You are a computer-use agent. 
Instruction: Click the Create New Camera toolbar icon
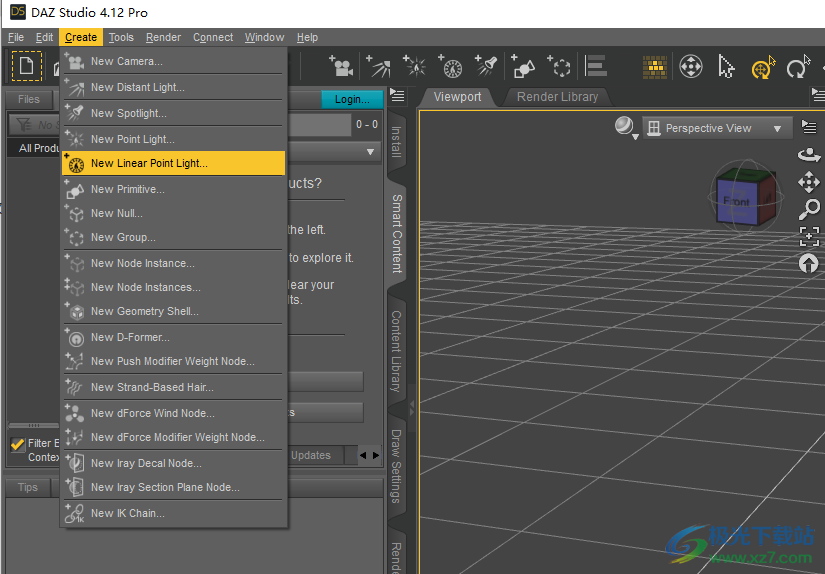[341, 66]
